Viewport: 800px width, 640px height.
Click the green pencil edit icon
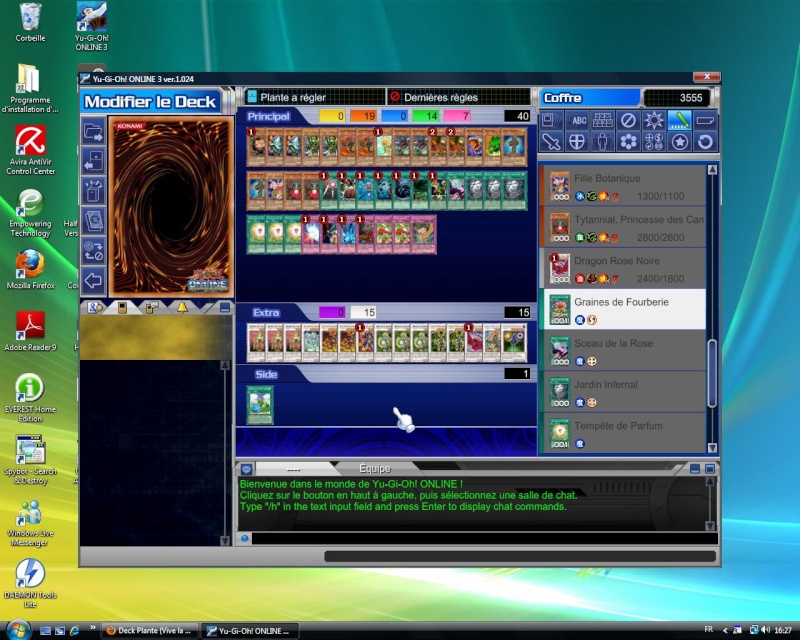point(679,120)
